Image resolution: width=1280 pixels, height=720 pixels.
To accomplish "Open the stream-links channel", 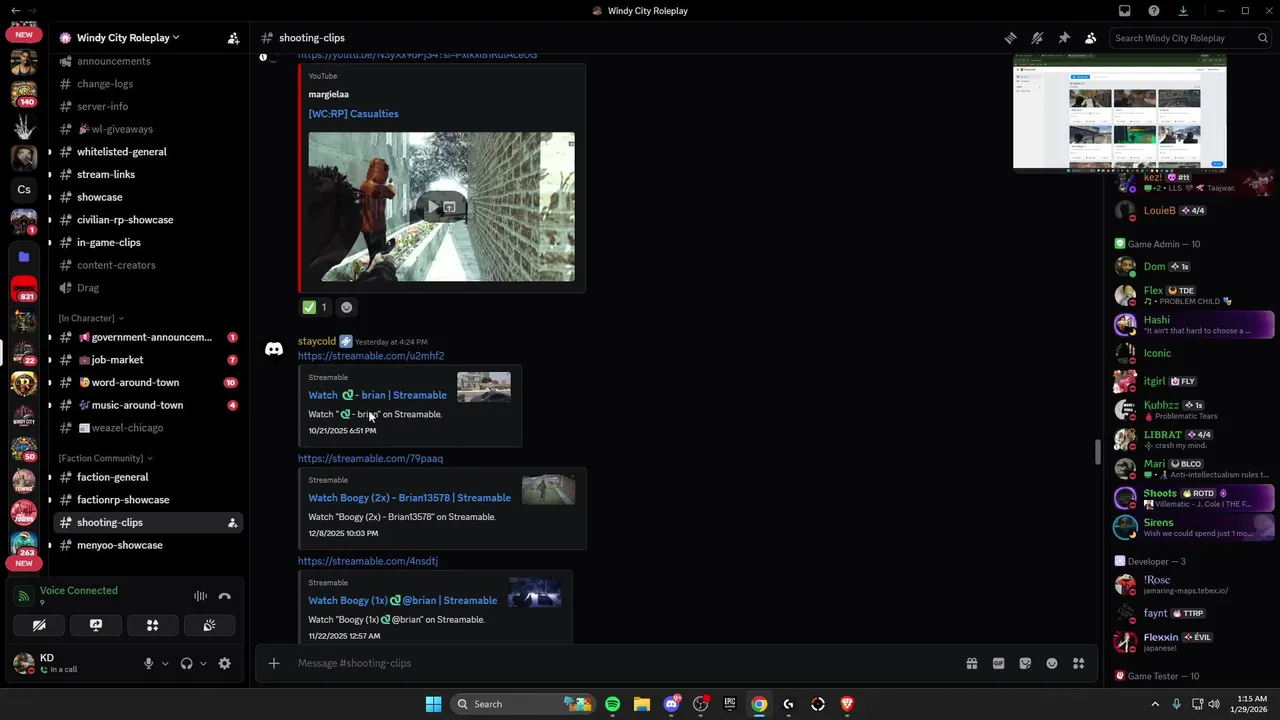I will click(x=106, y=174).
